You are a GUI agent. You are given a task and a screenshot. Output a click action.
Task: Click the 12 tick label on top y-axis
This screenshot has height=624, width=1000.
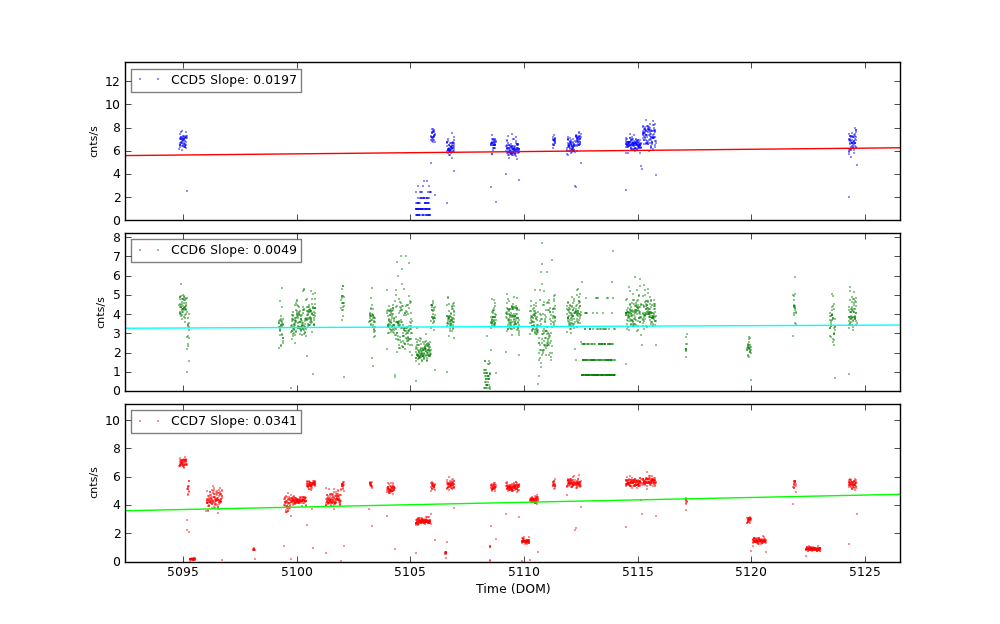tap(112, 81)
